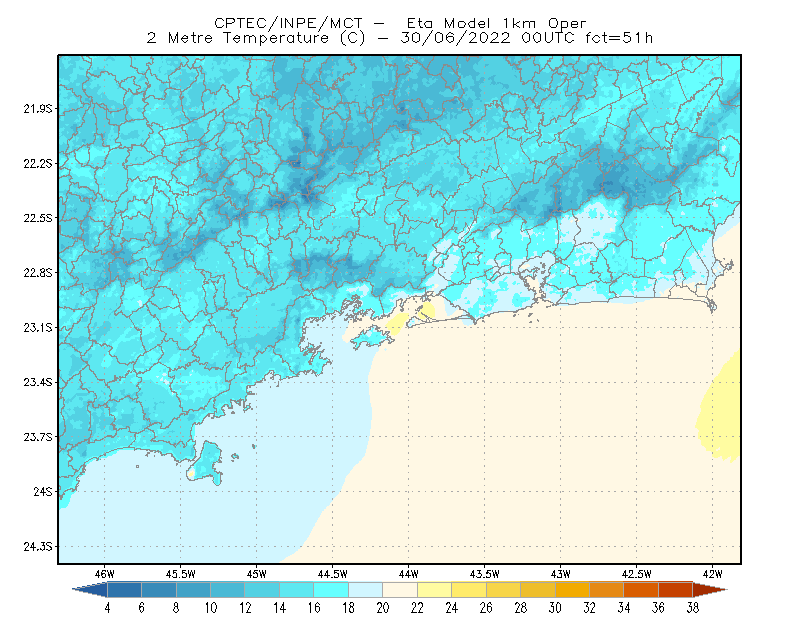Click the pale blue swatch between 18 and 20
This screenshot has height=618, width=800.
click(366, 590)
